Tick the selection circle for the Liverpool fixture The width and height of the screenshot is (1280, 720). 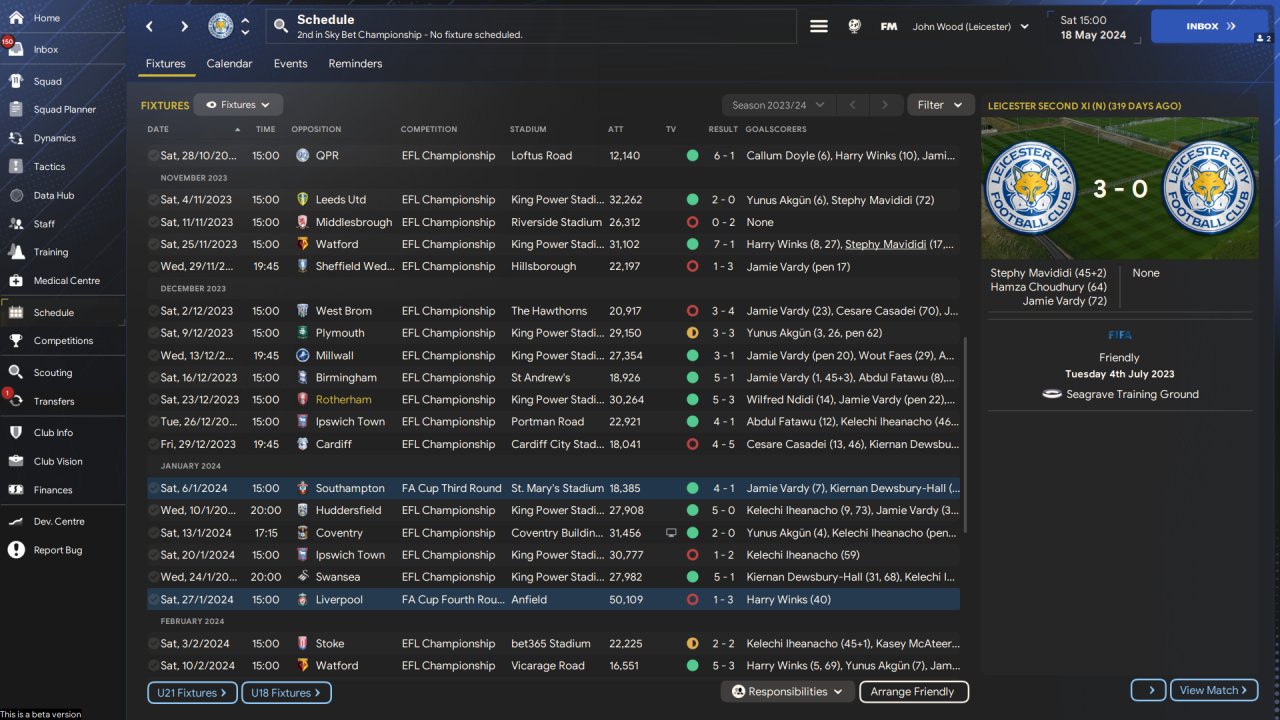pyautogui.click(x=153, y=600)
